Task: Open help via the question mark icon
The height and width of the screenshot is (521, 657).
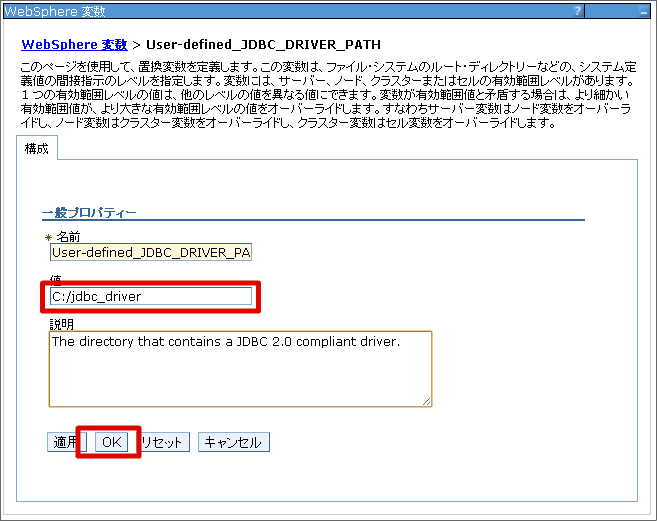Action: tap(577, 11)
